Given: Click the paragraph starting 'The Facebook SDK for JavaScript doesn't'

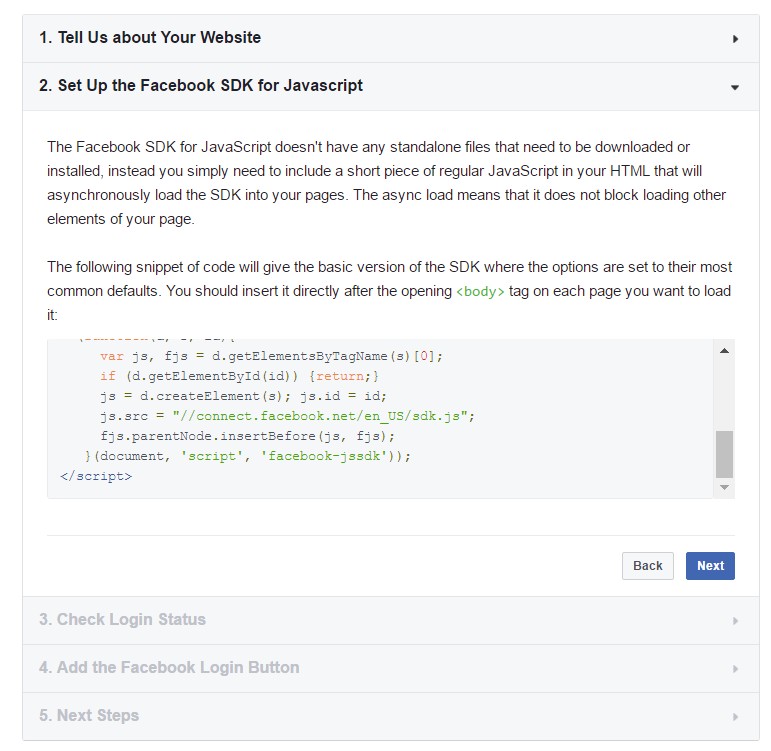Looking at the screenshot, I should [386, 183].
